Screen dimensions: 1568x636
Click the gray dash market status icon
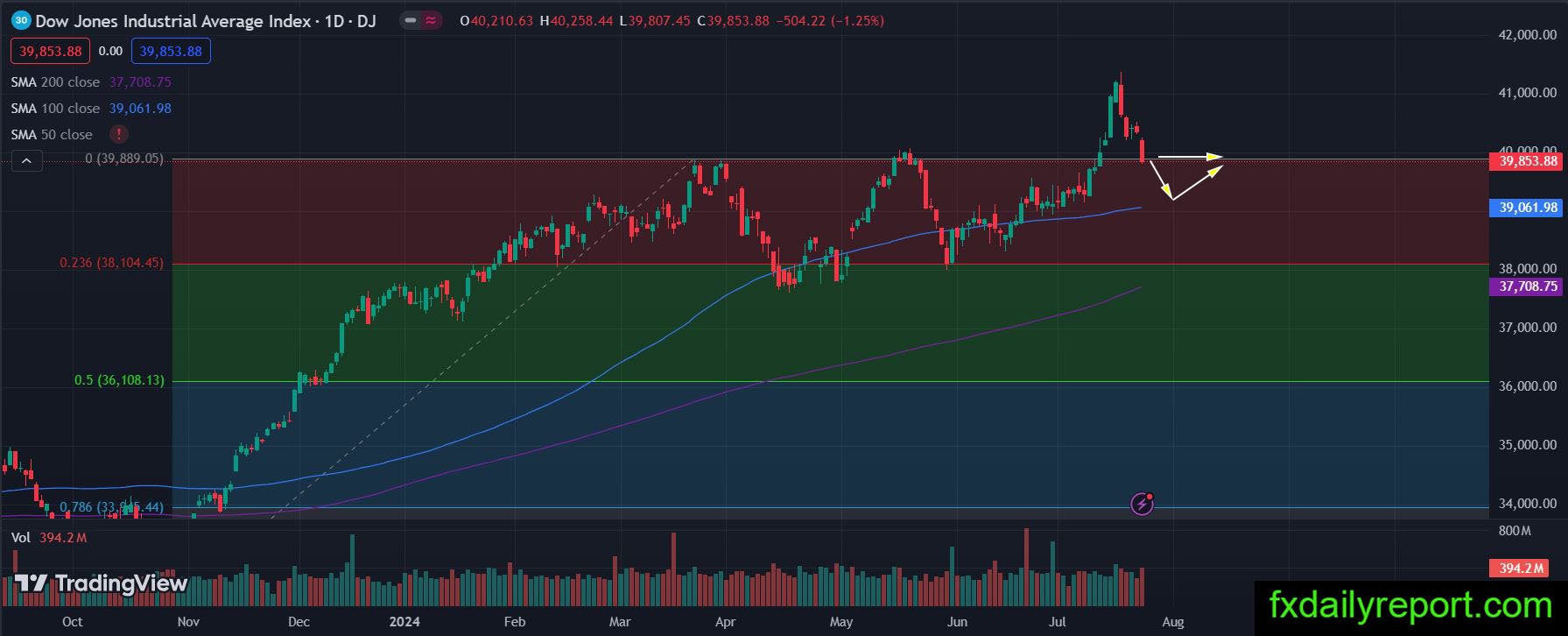click(x=411, y=20)
